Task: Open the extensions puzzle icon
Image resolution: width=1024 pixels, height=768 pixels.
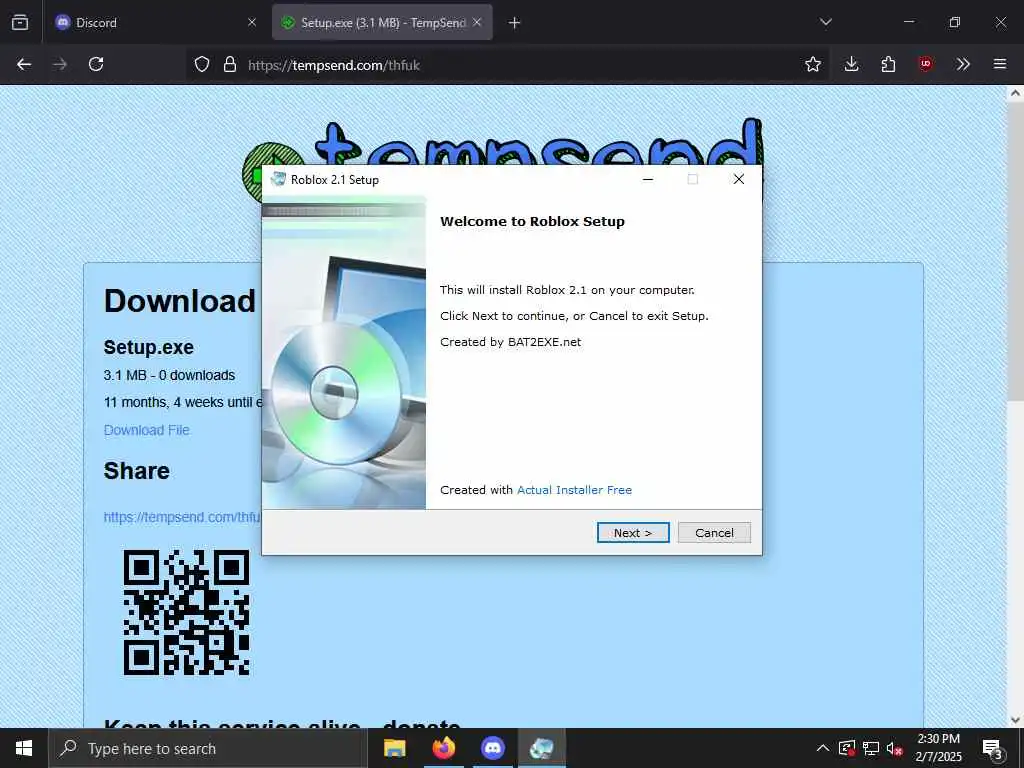Action: 888,64
